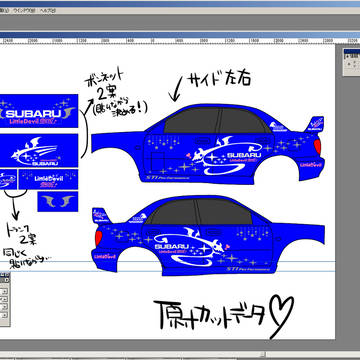Image resolution: width=360 pixels, height=360 pixels.
Task: Select the red tail light on the upper car
Action: [318, 147]
